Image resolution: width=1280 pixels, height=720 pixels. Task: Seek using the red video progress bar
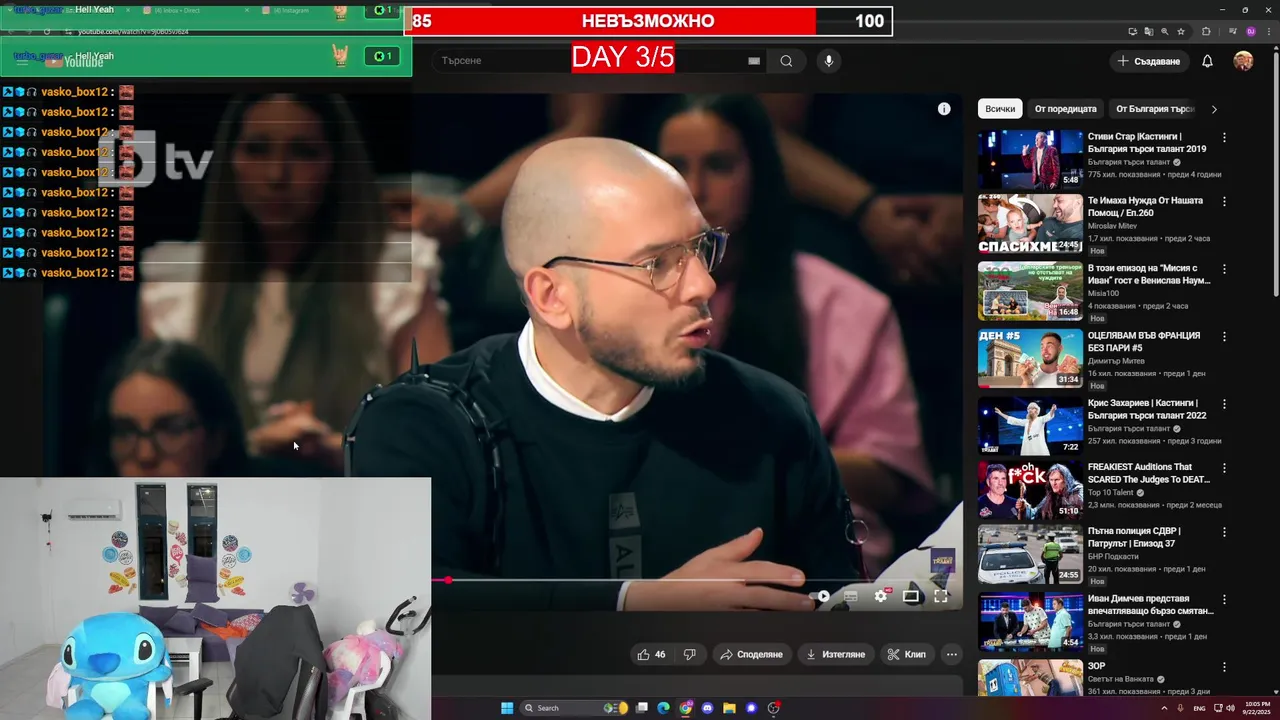tap(698, 580)
